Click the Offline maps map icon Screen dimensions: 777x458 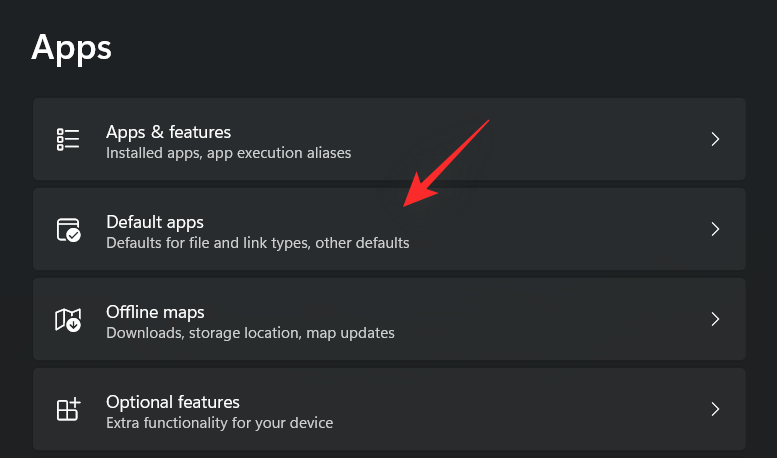coord(68,319)
